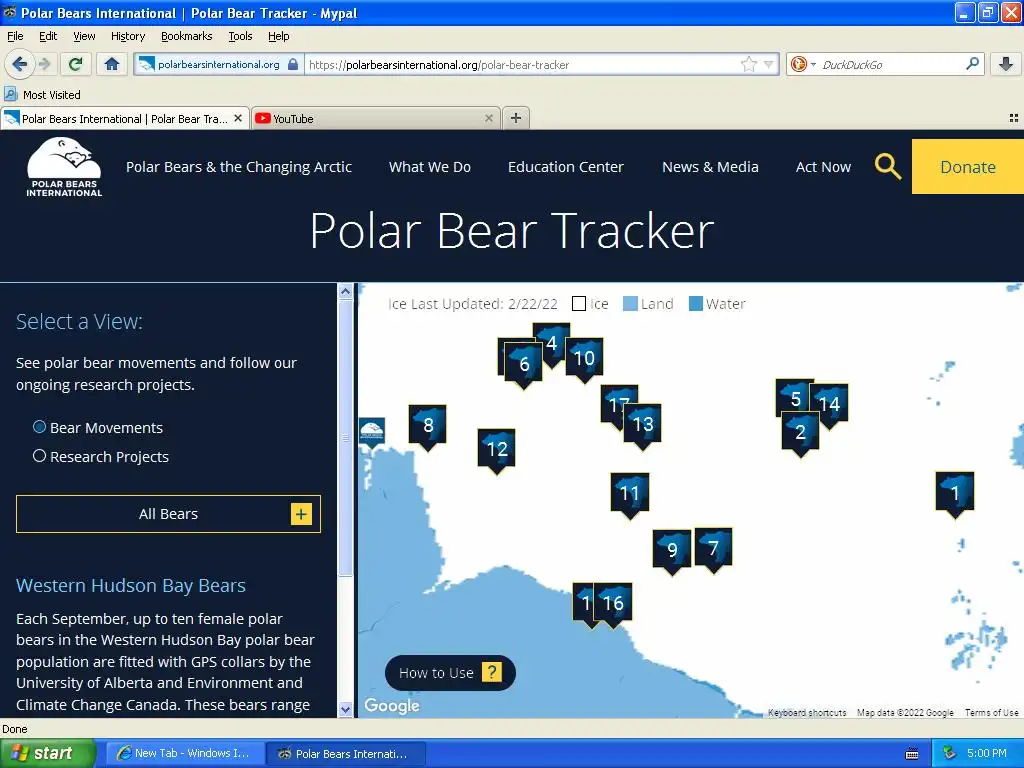Select bear marker number 5 on the map

(794, 396)
